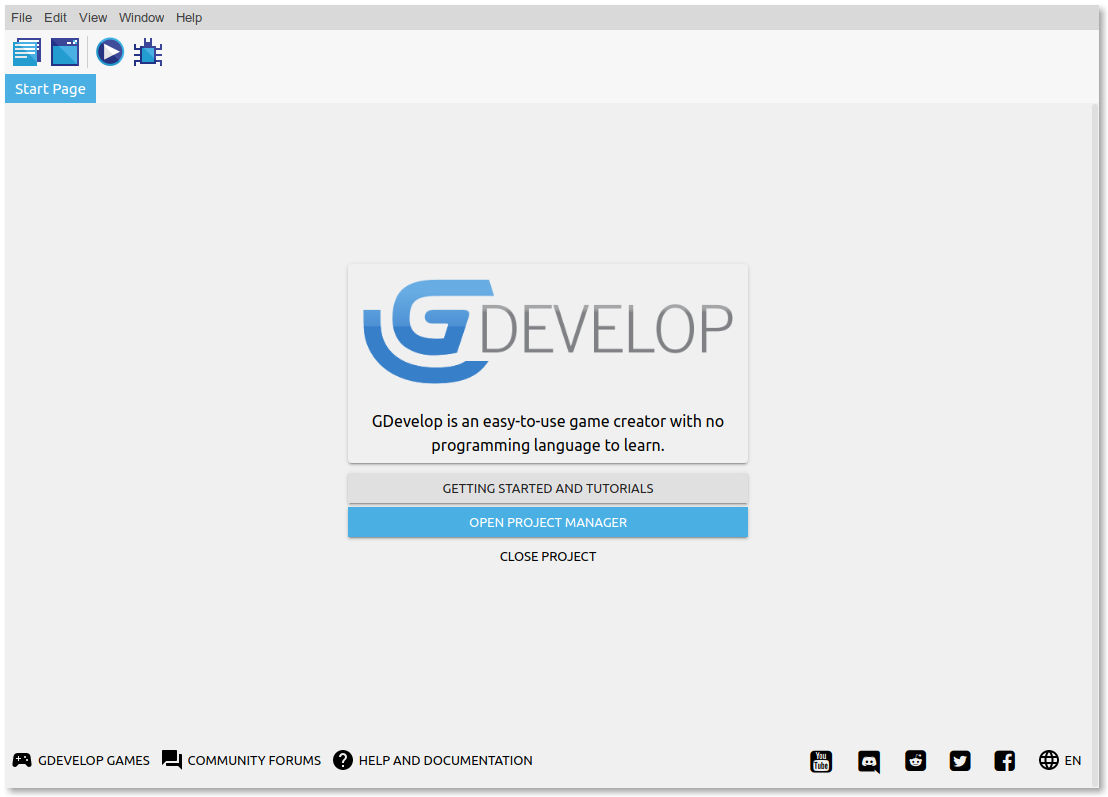
Task: Click Getting Started and Tutorials button
Action: [548, 489]
